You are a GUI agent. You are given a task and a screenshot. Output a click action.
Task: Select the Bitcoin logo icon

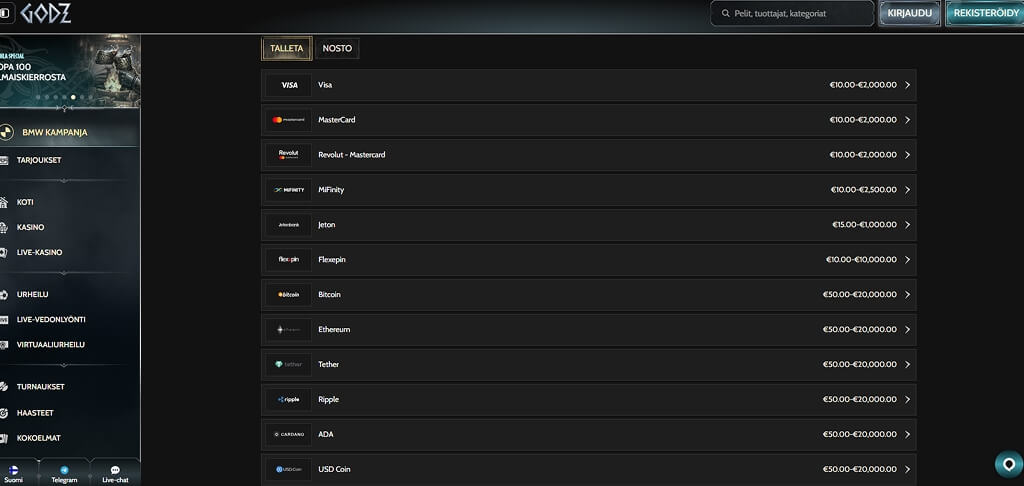coord(289,295)
